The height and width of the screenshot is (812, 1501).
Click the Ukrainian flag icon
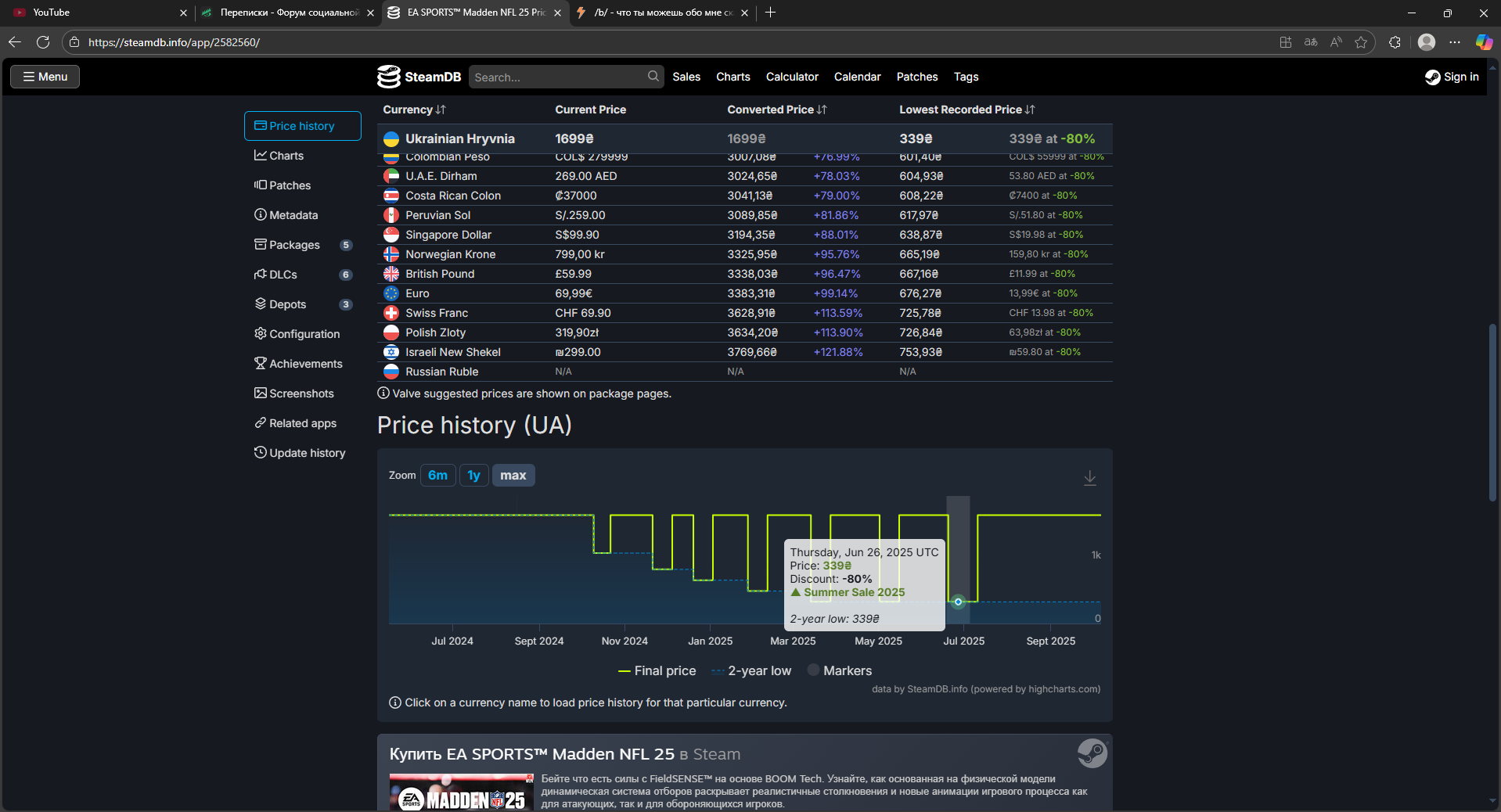[x=391, y=139]
